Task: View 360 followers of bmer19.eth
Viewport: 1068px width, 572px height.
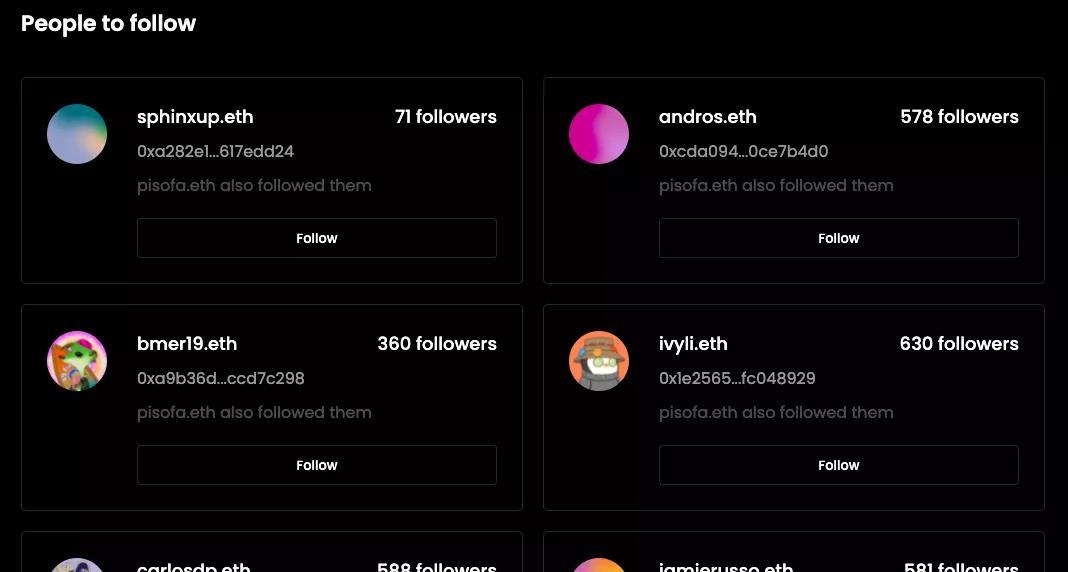Action: coord(437,344)
